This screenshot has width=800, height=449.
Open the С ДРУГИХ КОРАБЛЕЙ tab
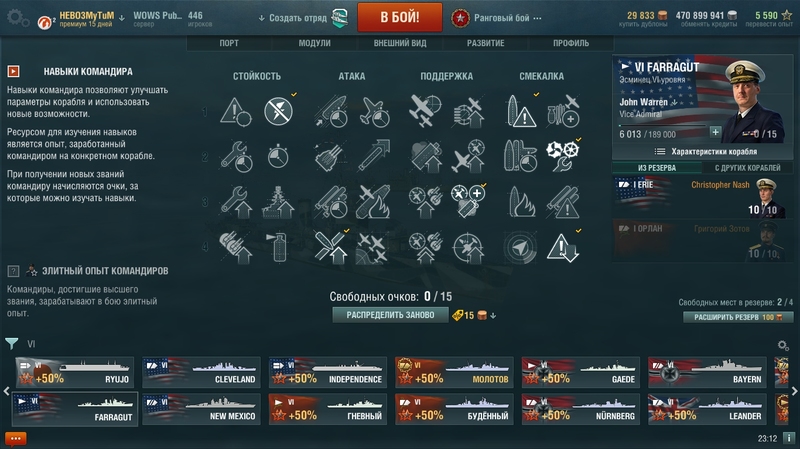tap(747, 168)
